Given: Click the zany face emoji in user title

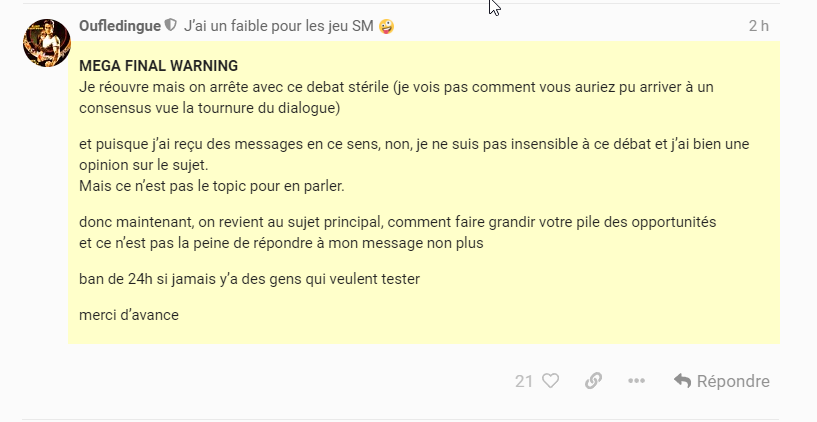Looking at the screenshot, I should [387, 26].
